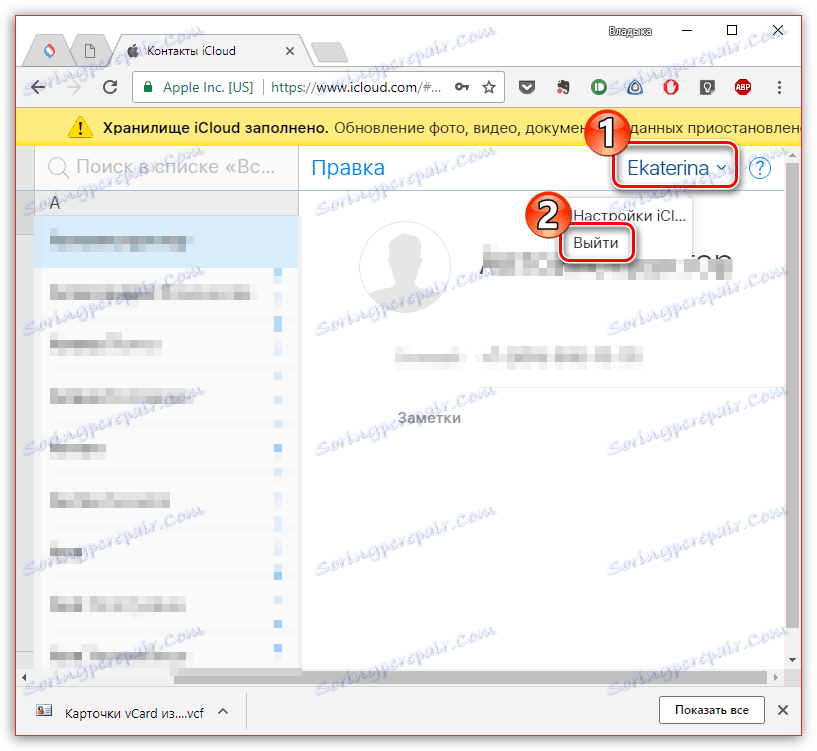Click the vertical scrollbar down arrow
Image resolution: width=817 pixels, height=751 pixels.
(793, 660)
